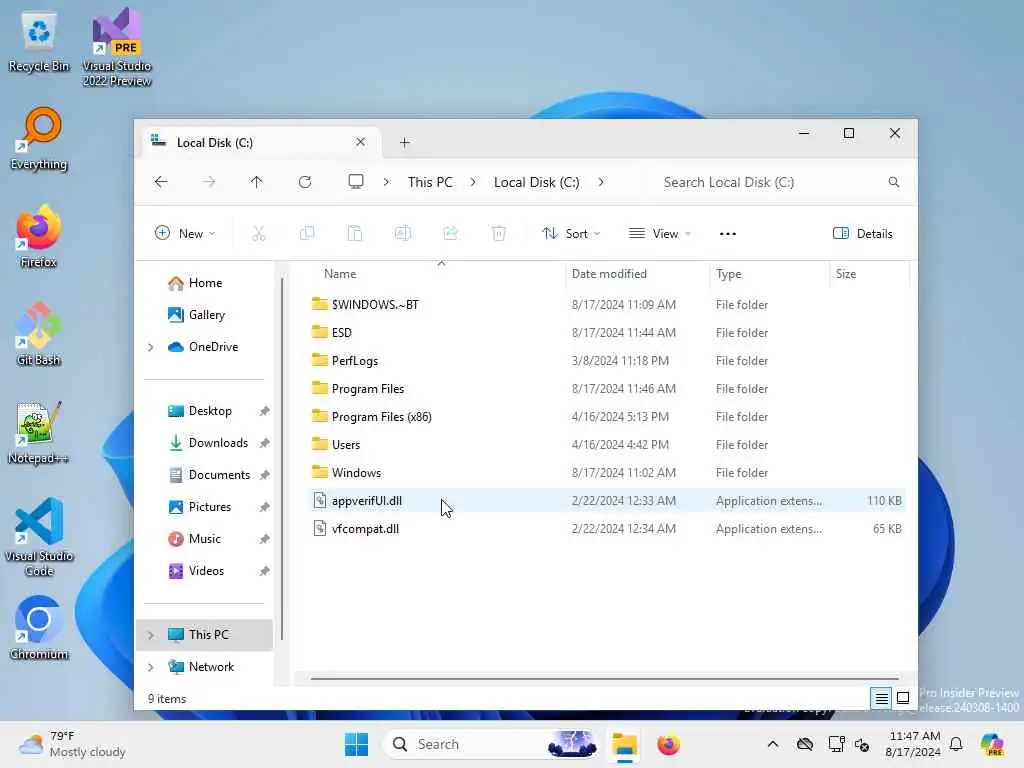Click the Copy icon in toolbar

307,233
